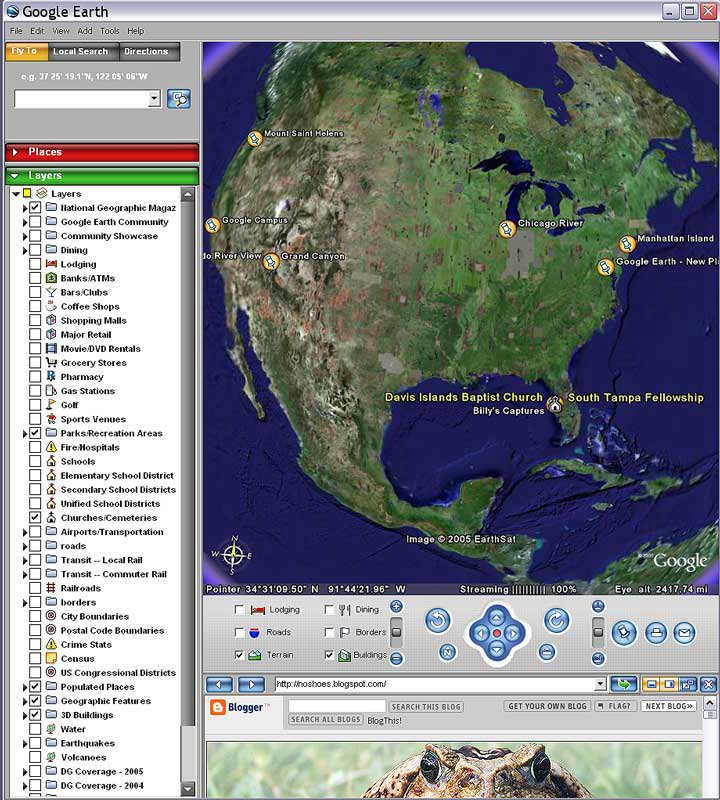Open the Chicago River placemark pin
This screenshot has width=720, height=800.
506,229
